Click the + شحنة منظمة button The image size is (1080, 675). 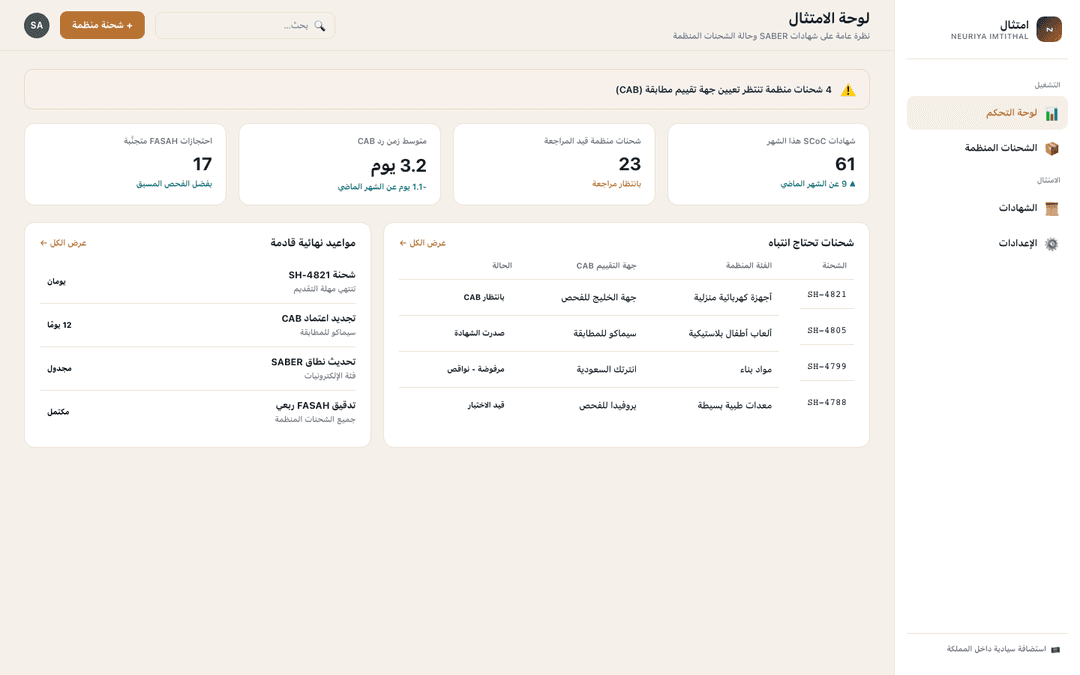[x=102, y=25]
